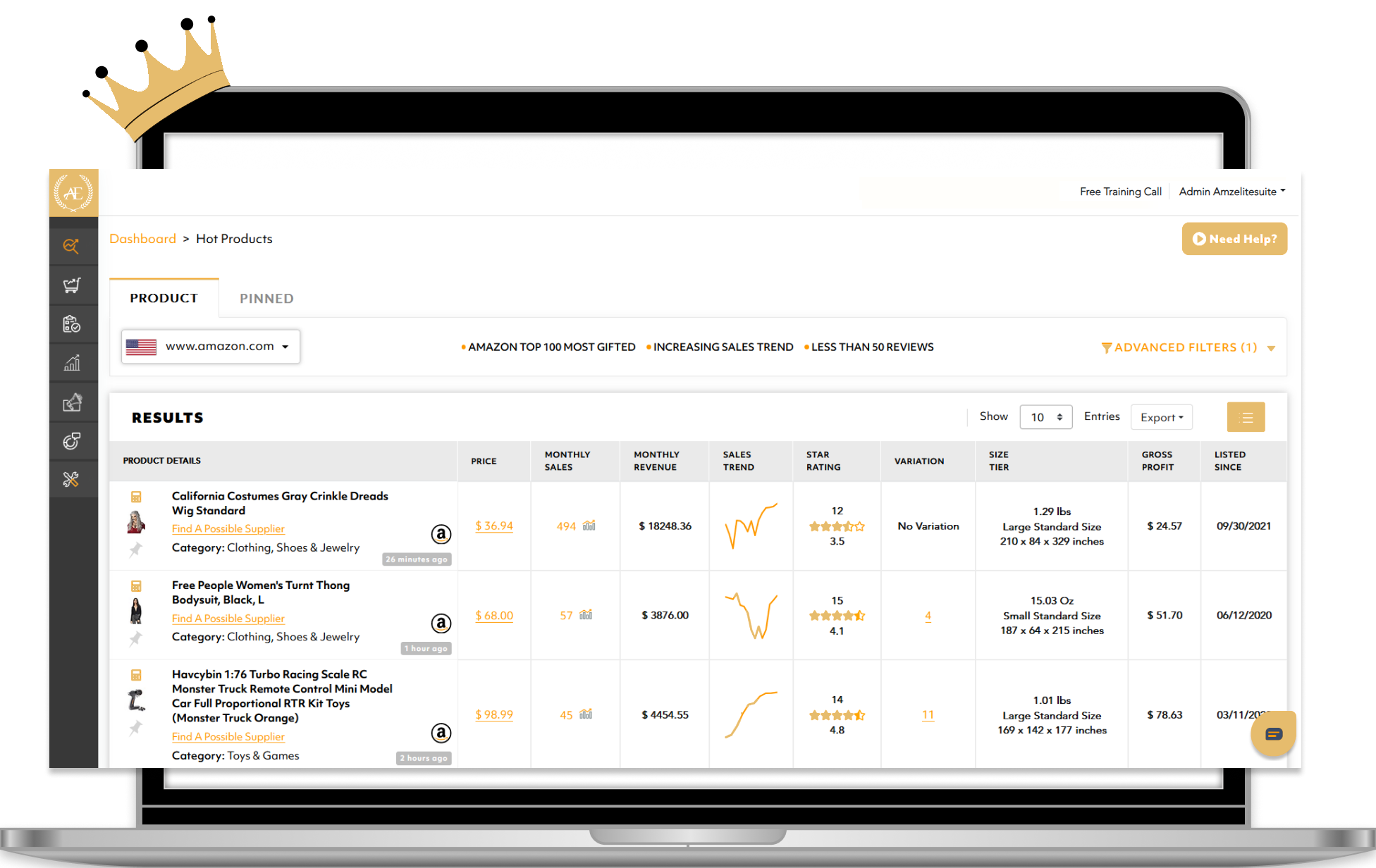The width and height of the screenshot is (1376, 868).
Task: Click the Free Training Call link
Action: (x=1121, y=192)
